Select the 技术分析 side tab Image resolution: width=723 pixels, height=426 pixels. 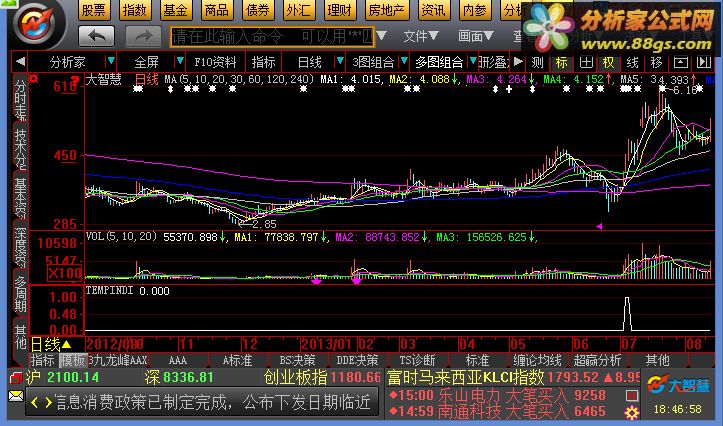point(21,148)
